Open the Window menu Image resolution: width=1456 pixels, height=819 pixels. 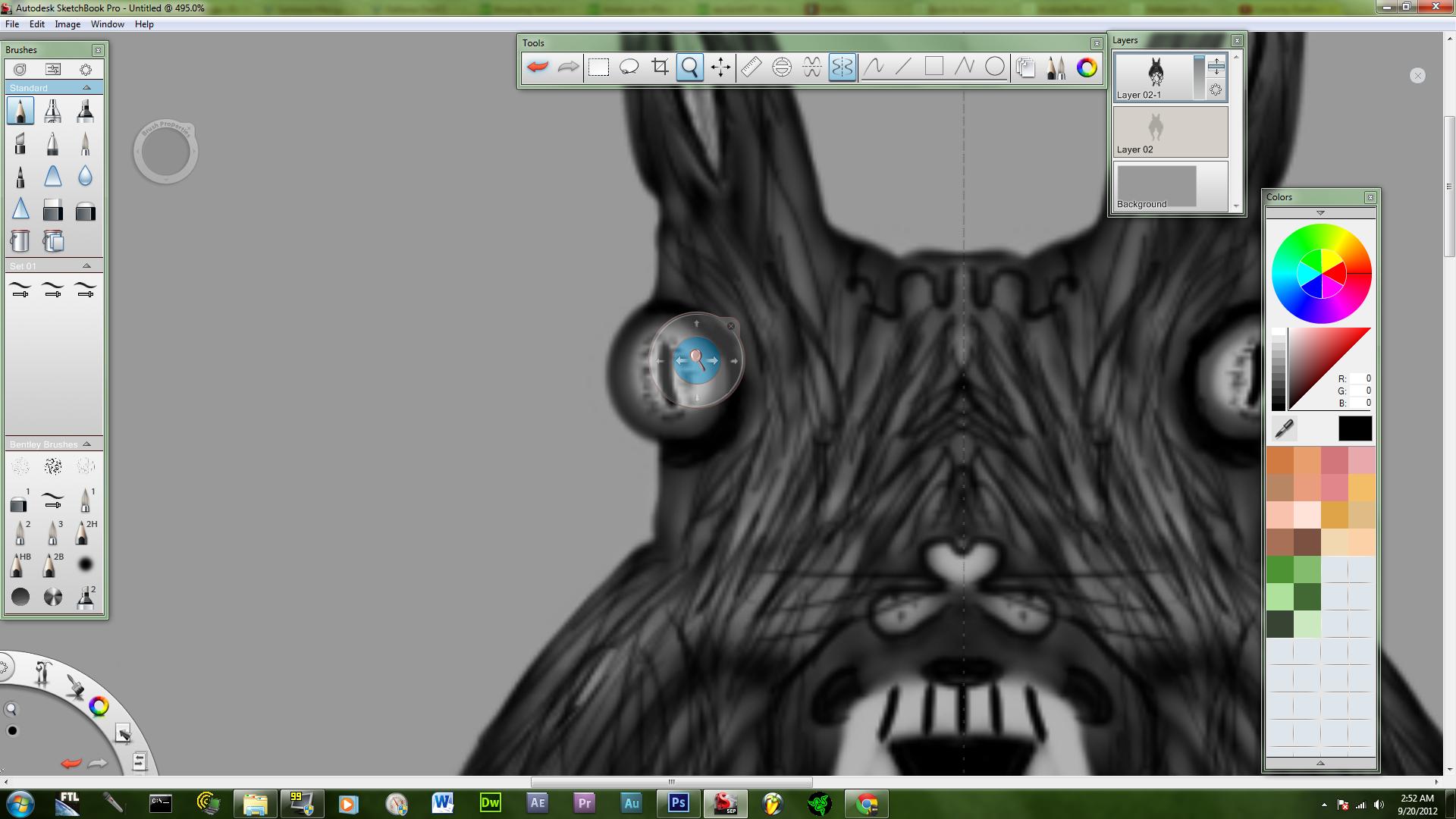coord(108,24)
